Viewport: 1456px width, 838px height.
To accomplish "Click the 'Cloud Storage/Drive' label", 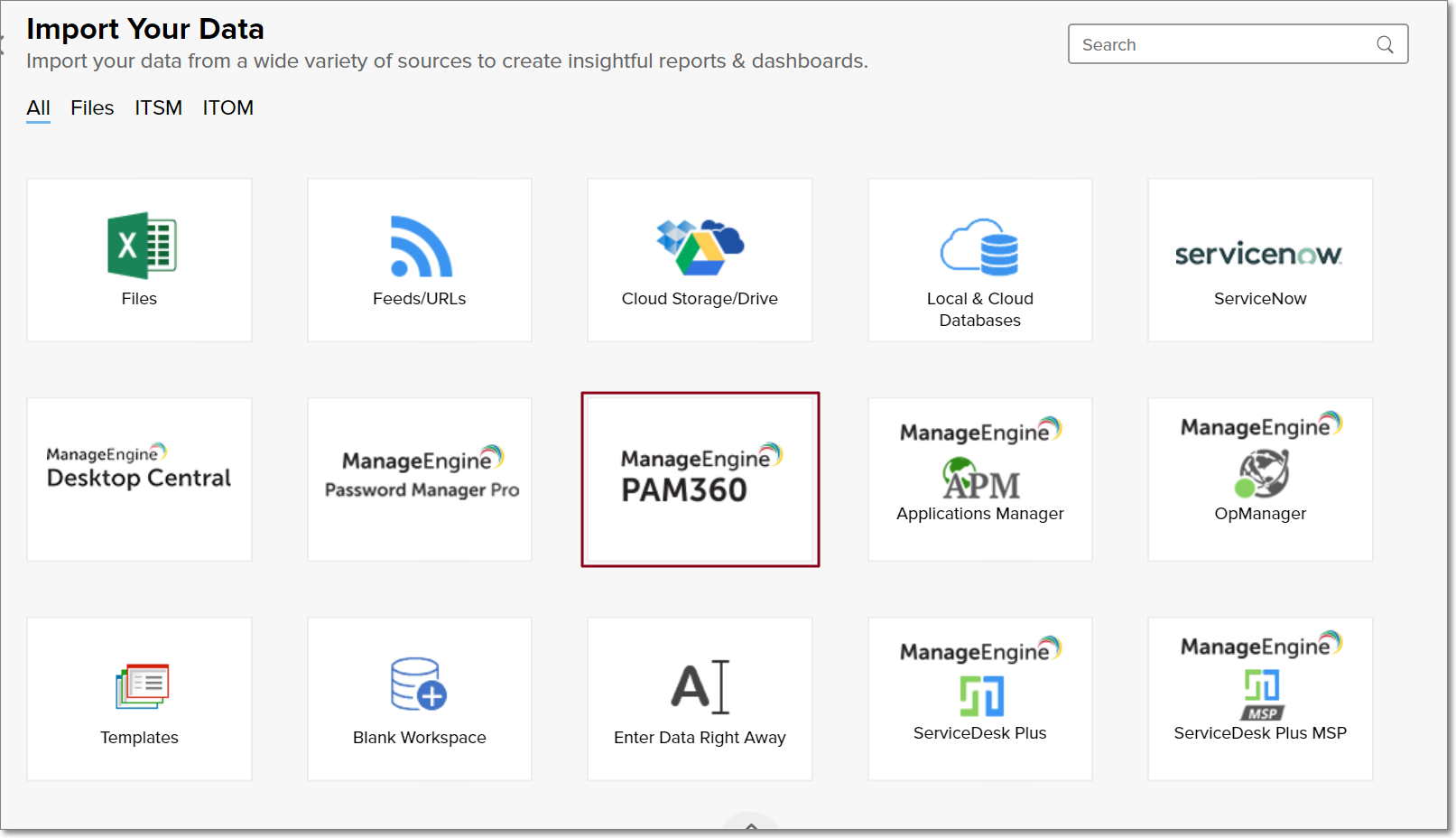I will [x=700, y=299].
